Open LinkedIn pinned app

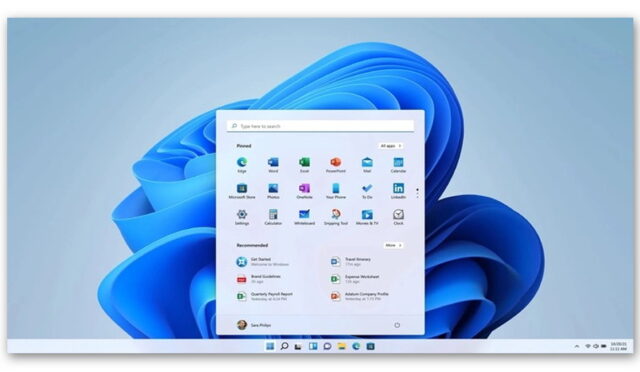[398, 191]
